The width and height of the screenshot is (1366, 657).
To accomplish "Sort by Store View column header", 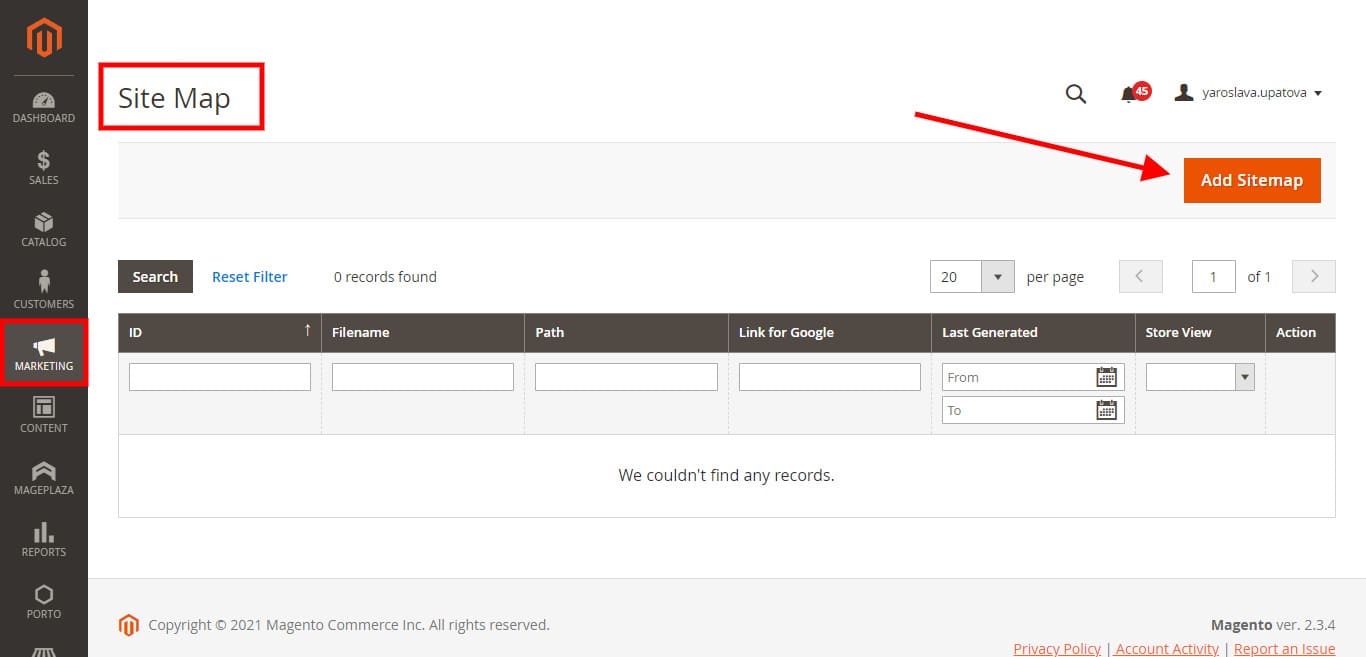I will (x=1200, y=332).
